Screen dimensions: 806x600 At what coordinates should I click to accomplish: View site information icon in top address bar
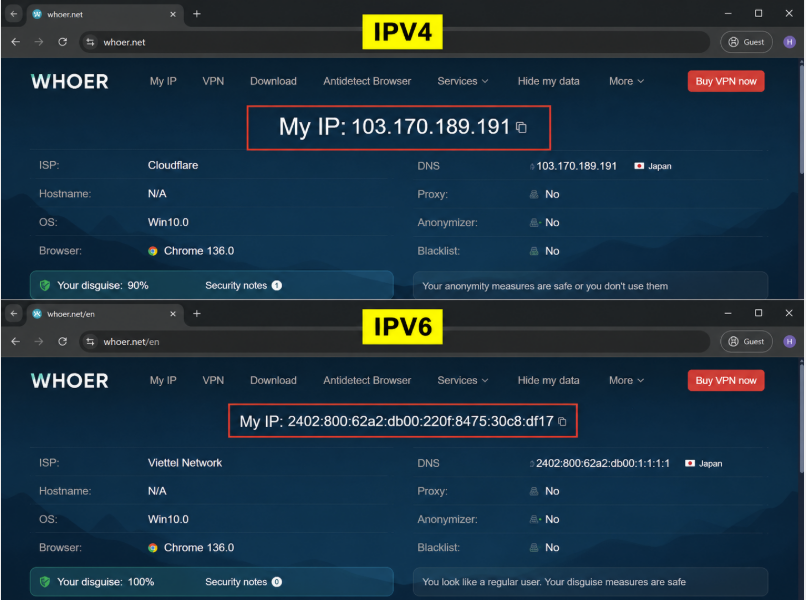[90, 42]
